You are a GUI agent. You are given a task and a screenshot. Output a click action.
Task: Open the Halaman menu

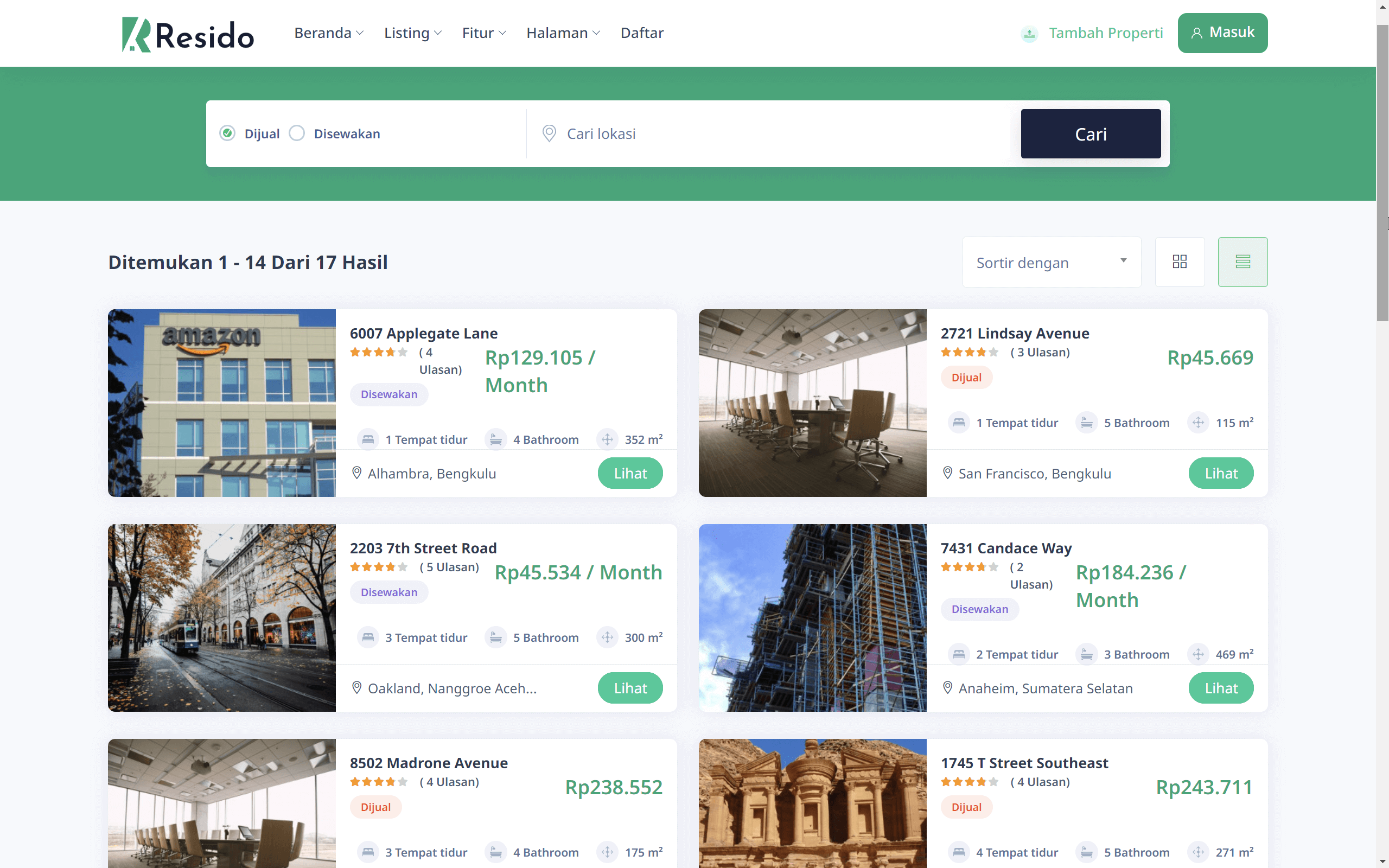(x=563, y=33)
